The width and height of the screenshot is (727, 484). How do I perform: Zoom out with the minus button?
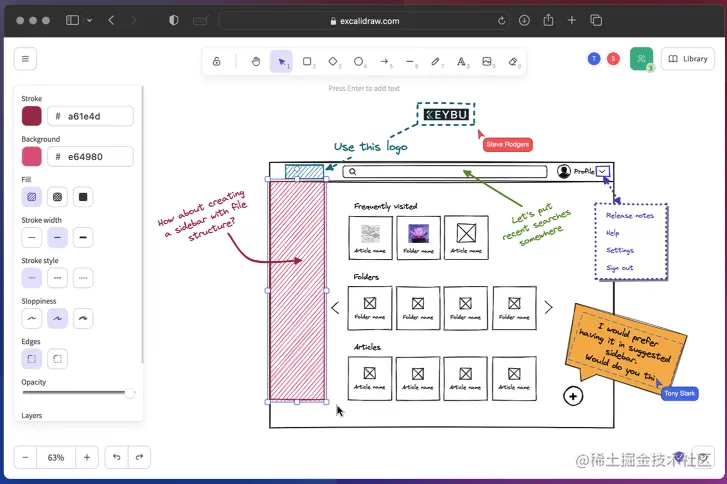pos(26,458)
